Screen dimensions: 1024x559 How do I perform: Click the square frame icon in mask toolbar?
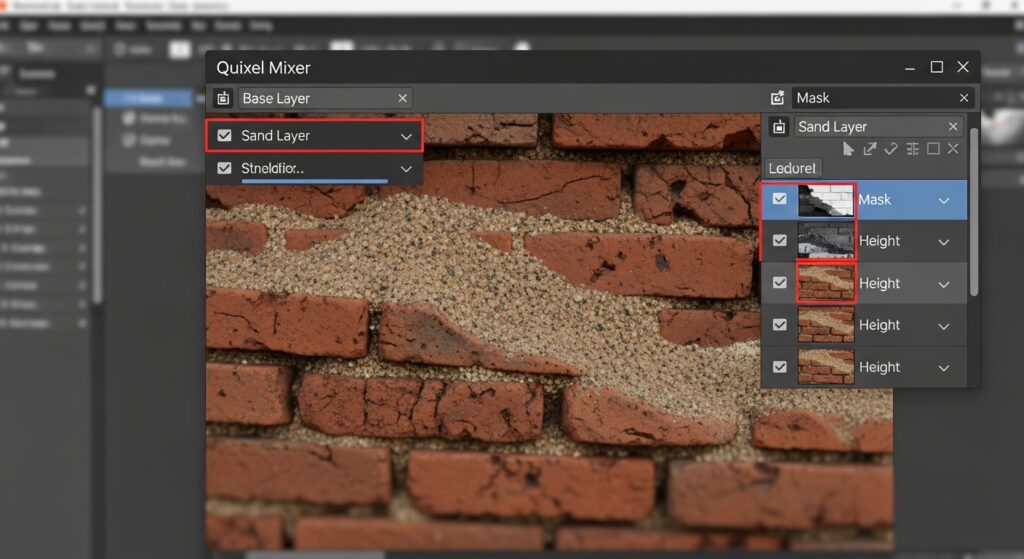(x=933, y=149)
